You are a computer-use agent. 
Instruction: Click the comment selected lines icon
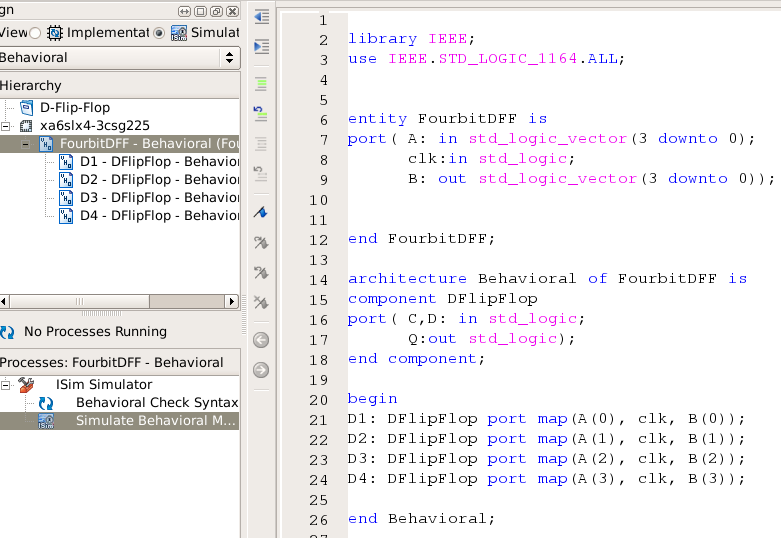261,84
